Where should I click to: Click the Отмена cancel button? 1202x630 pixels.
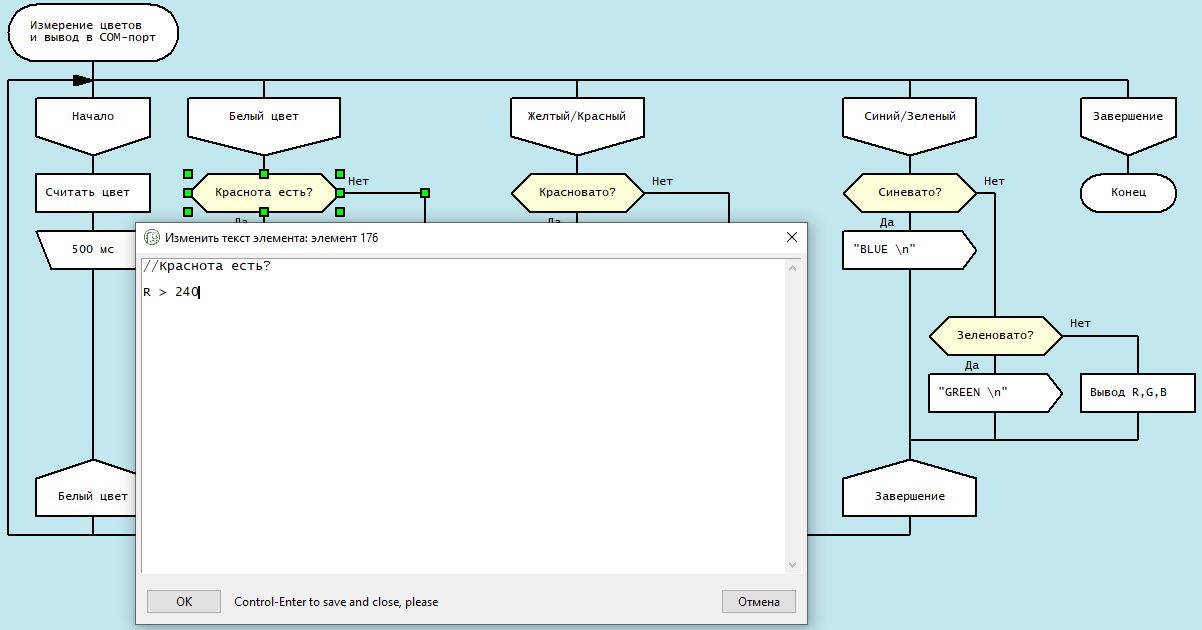[x=758, y=601]
